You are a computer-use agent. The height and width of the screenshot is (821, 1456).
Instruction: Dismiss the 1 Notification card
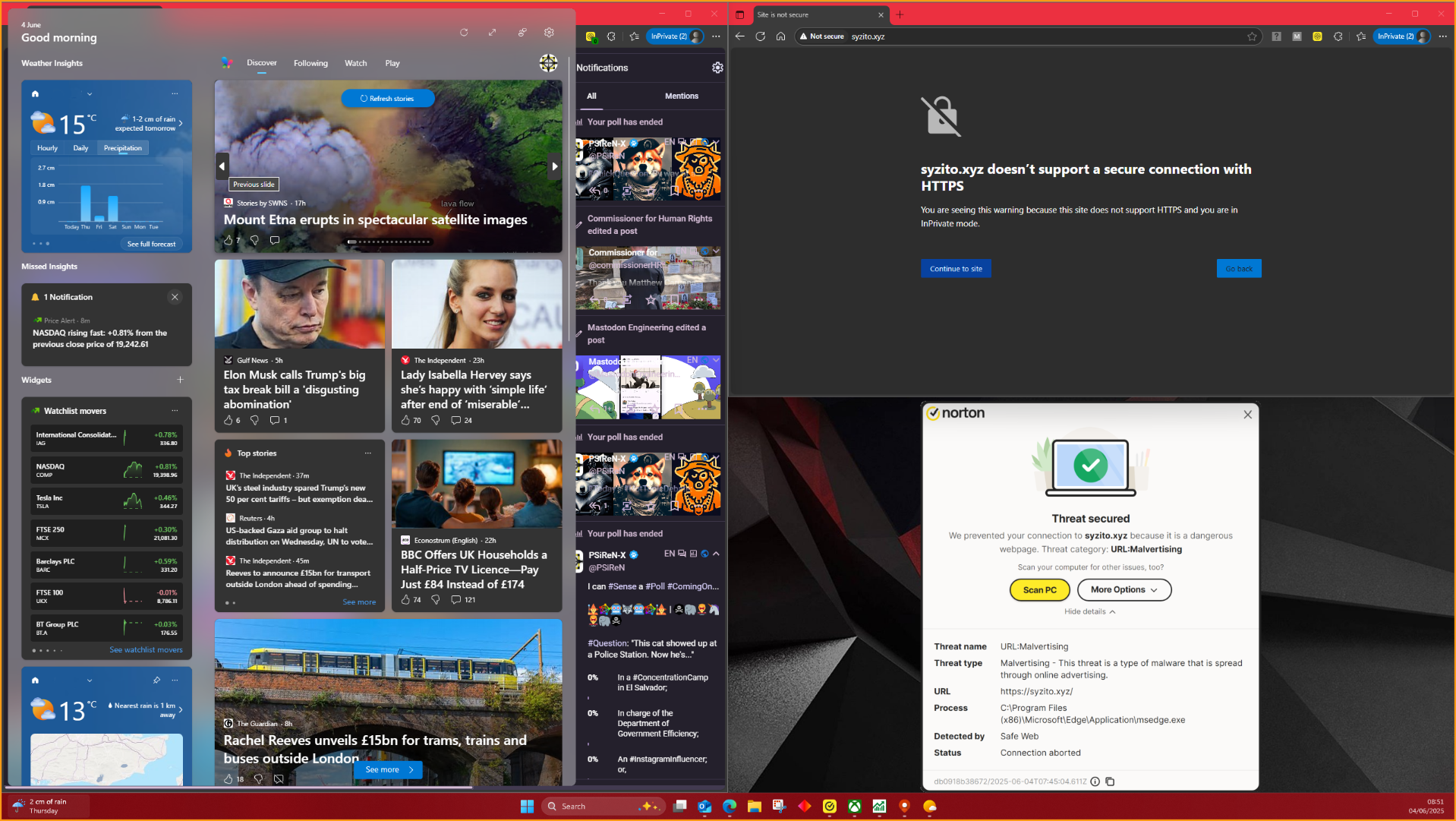(x=175, y=297)
